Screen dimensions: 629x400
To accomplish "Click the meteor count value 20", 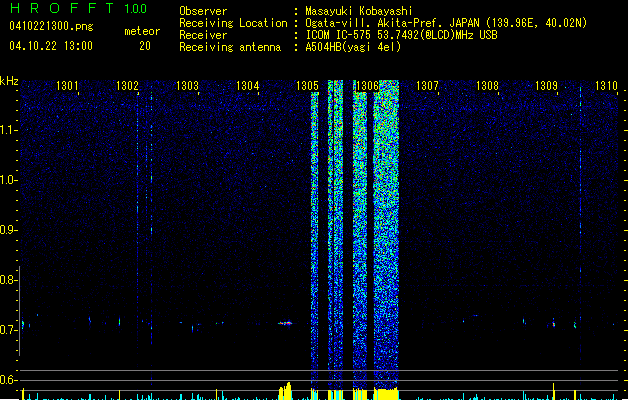I will point(145,46).
